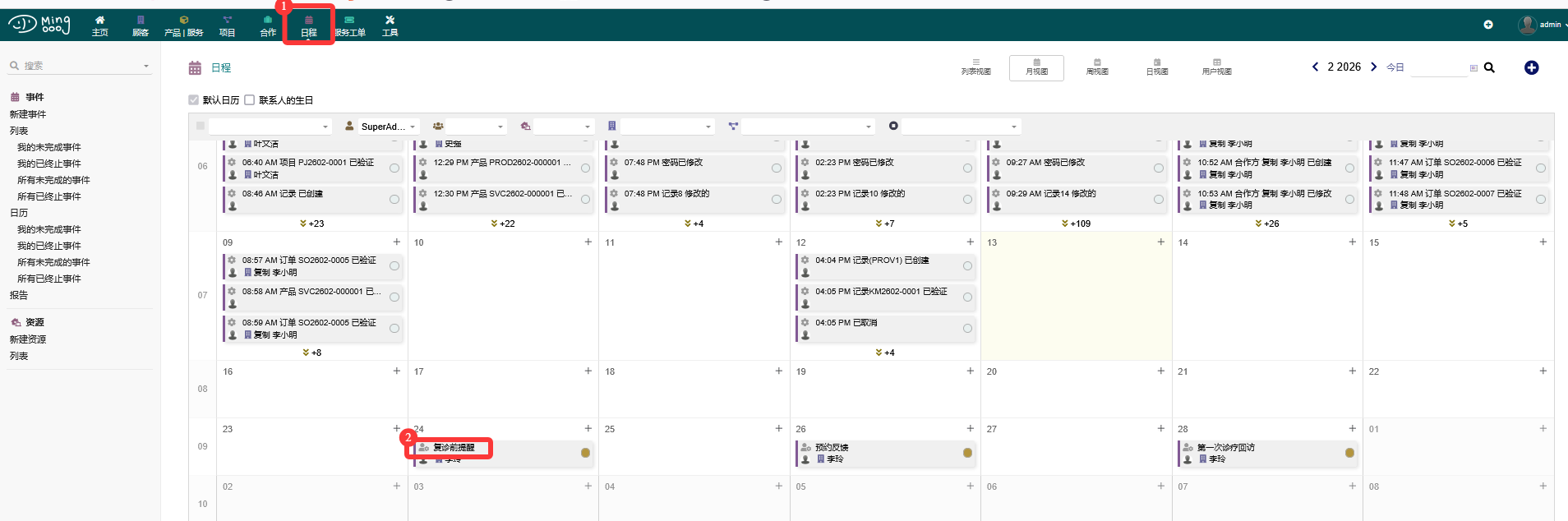Click the magnifier search icon beside date field
1568x521 pixels.
[x=1489, y=67]
